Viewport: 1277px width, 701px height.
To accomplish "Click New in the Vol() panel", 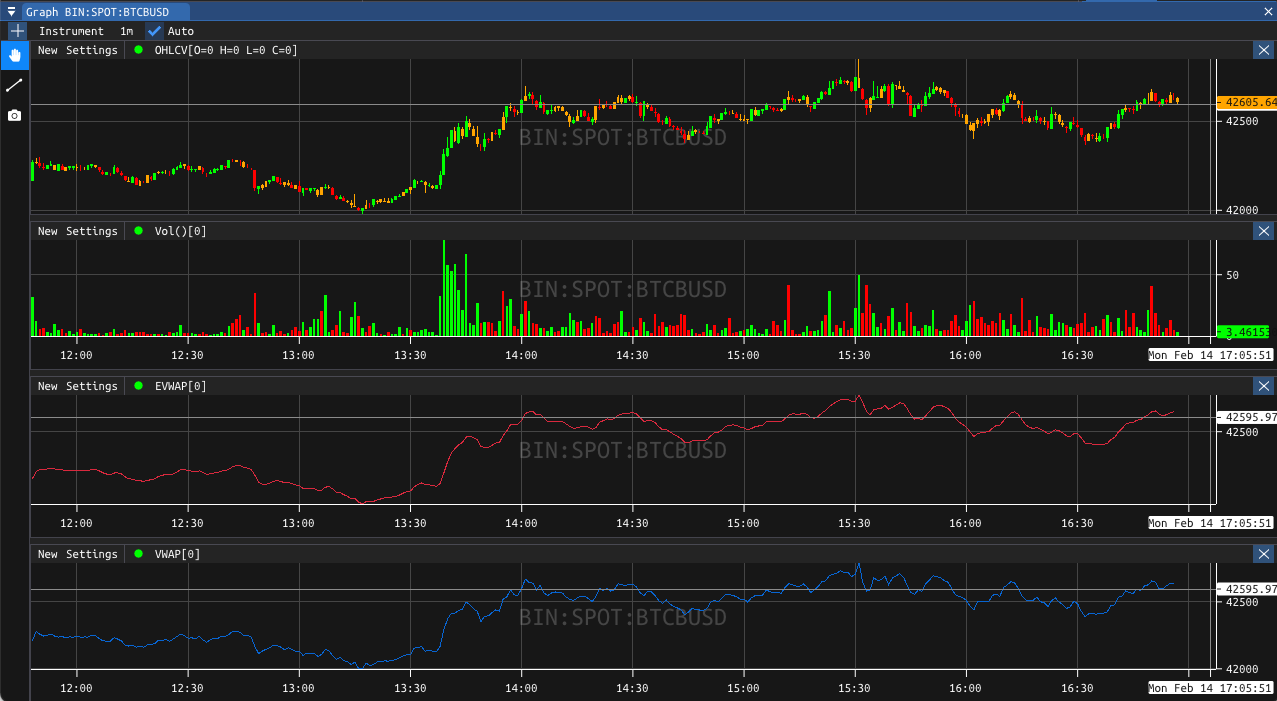I will [48, 231].
